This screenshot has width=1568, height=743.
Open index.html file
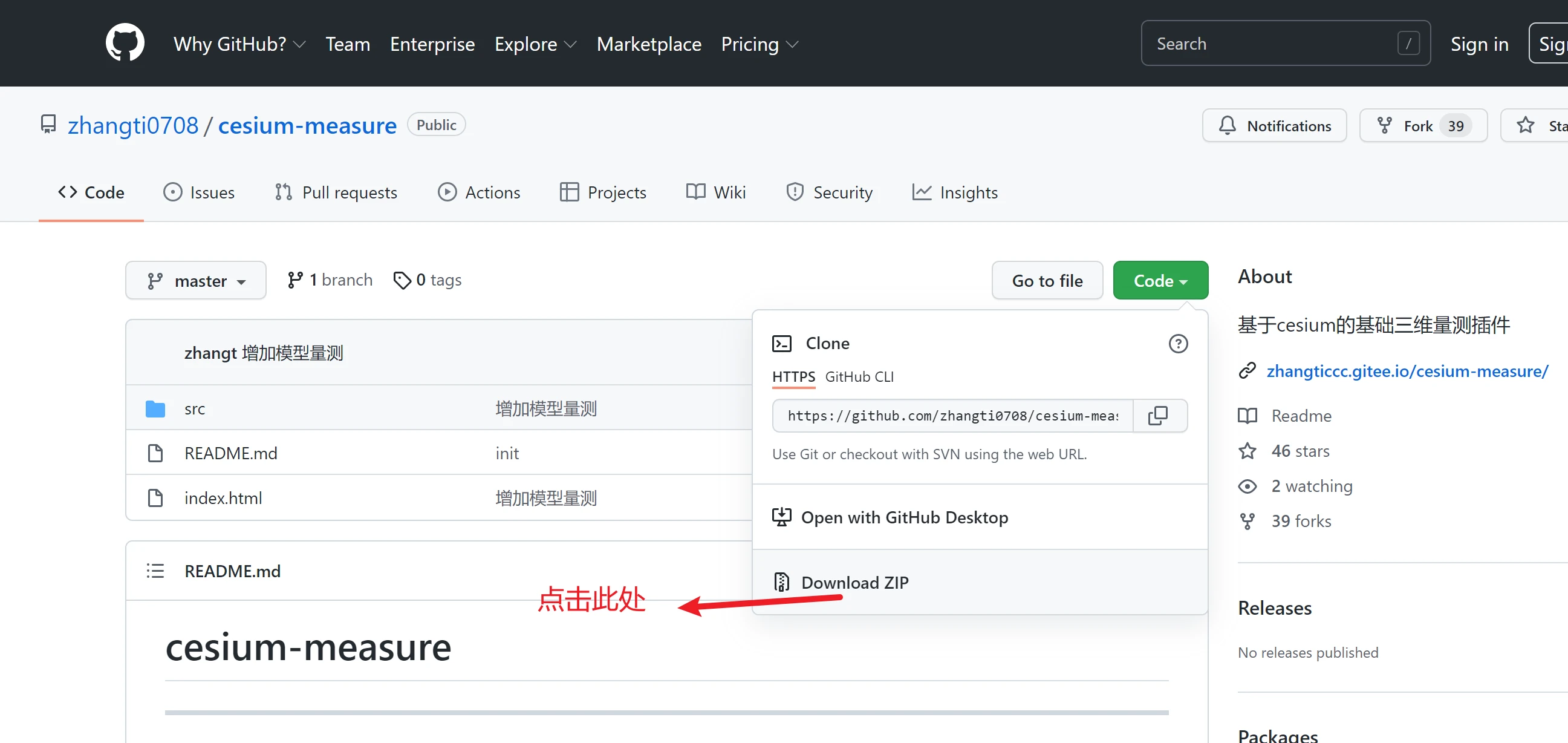tap(223, 498)
